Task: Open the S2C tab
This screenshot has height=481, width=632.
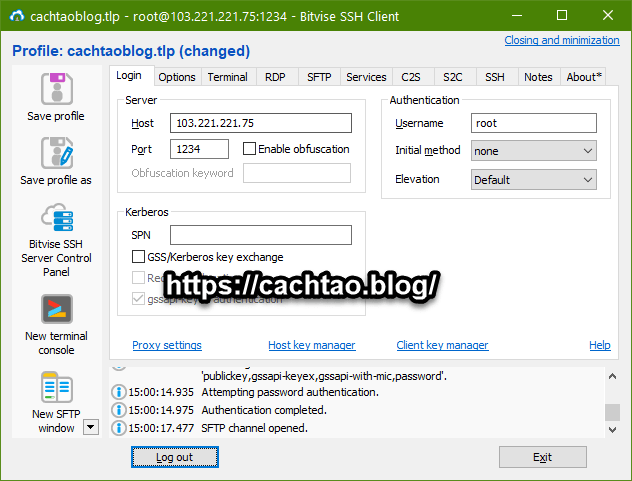Action: 453,77
